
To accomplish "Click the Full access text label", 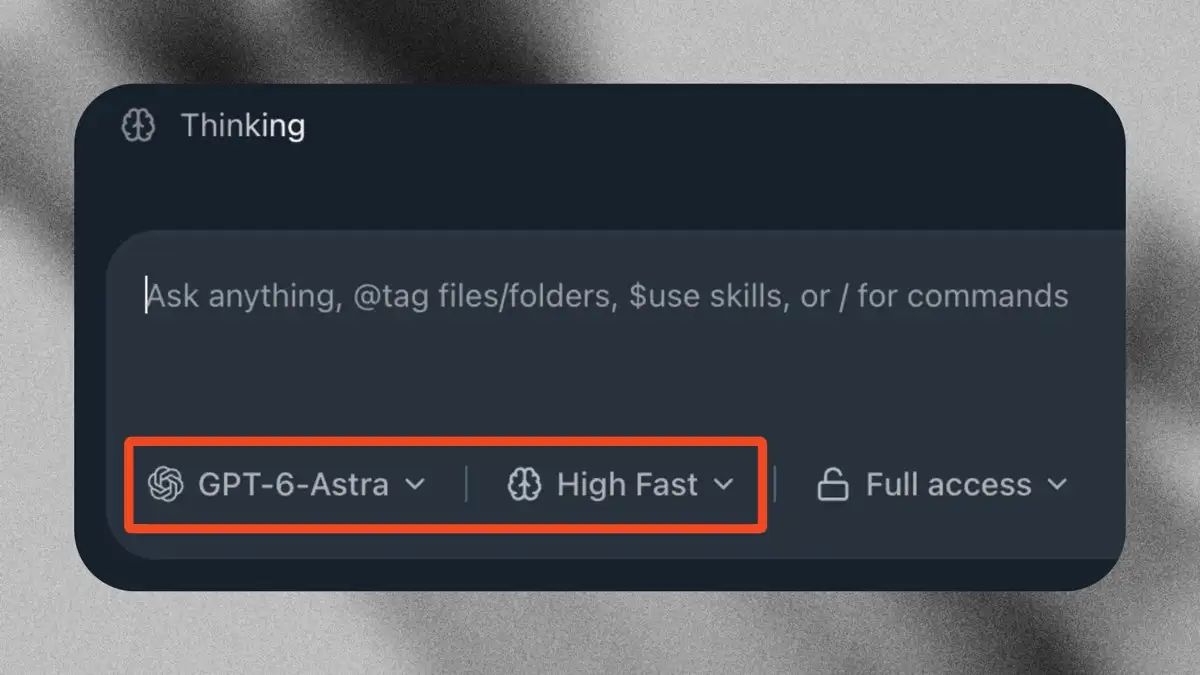I will 949,485.
